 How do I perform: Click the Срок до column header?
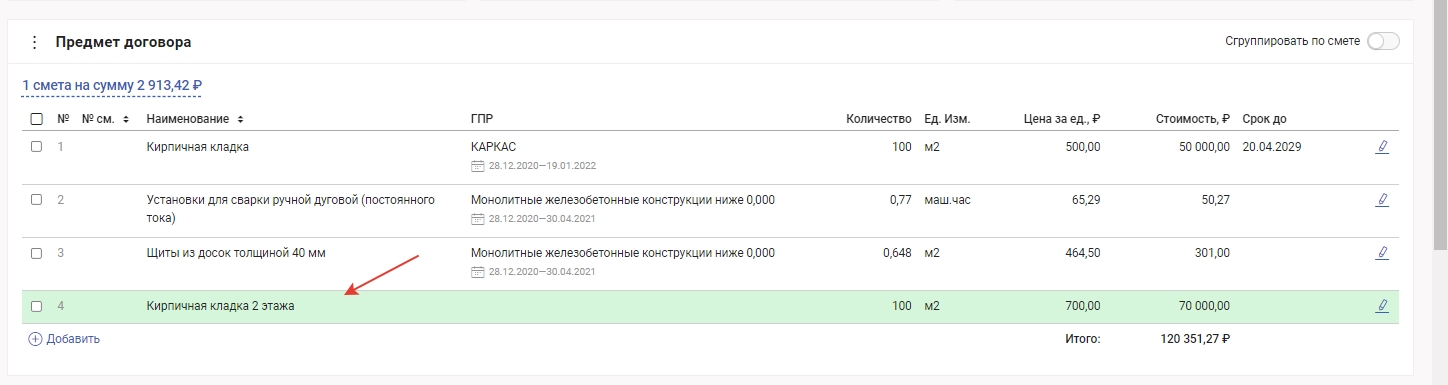(x=1264, y=119)
